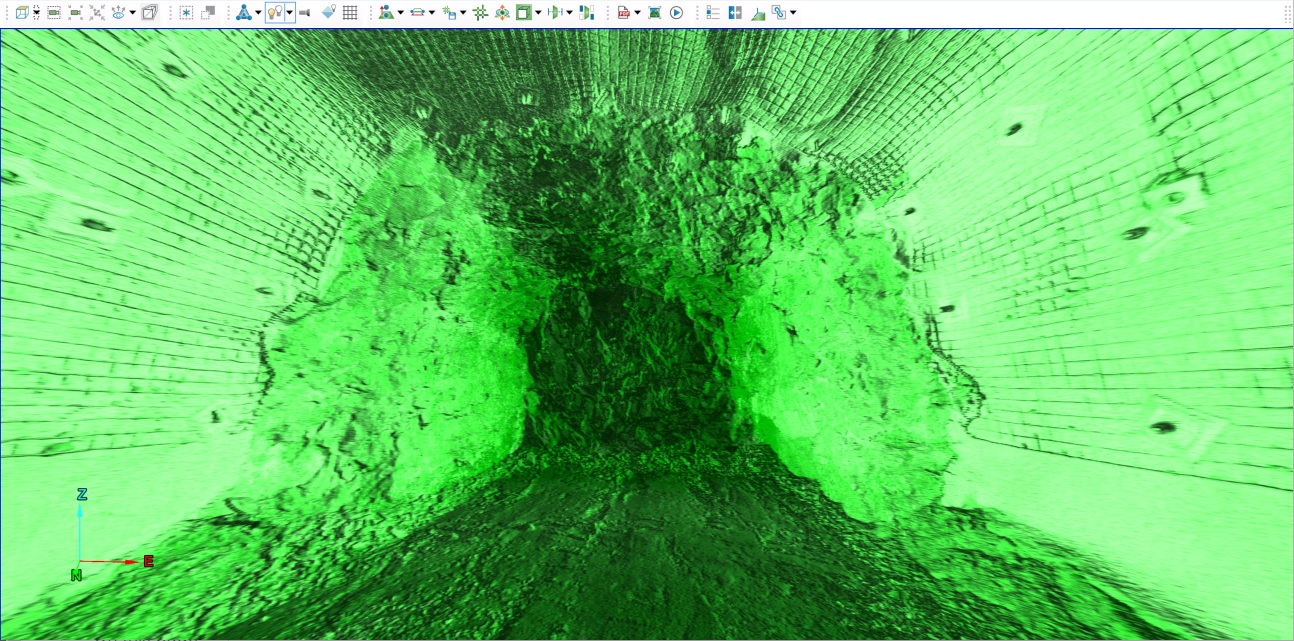Click the camera zoom window icon
Image resolution: width=1294 pixels, height=641 pixels.
pos(53,13)
